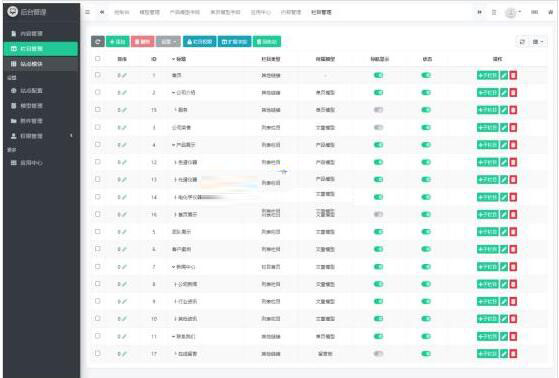The height and width of the screenshot is (378, 559).
Task: Open the column display dropdown at upper right
Action: (x=538, y=42)
